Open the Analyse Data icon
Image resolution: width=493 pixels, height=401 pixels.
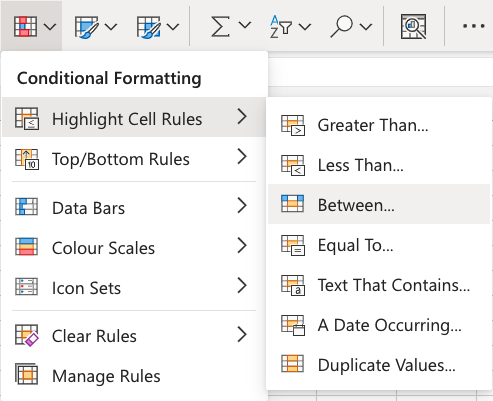[x=413, y=26]
